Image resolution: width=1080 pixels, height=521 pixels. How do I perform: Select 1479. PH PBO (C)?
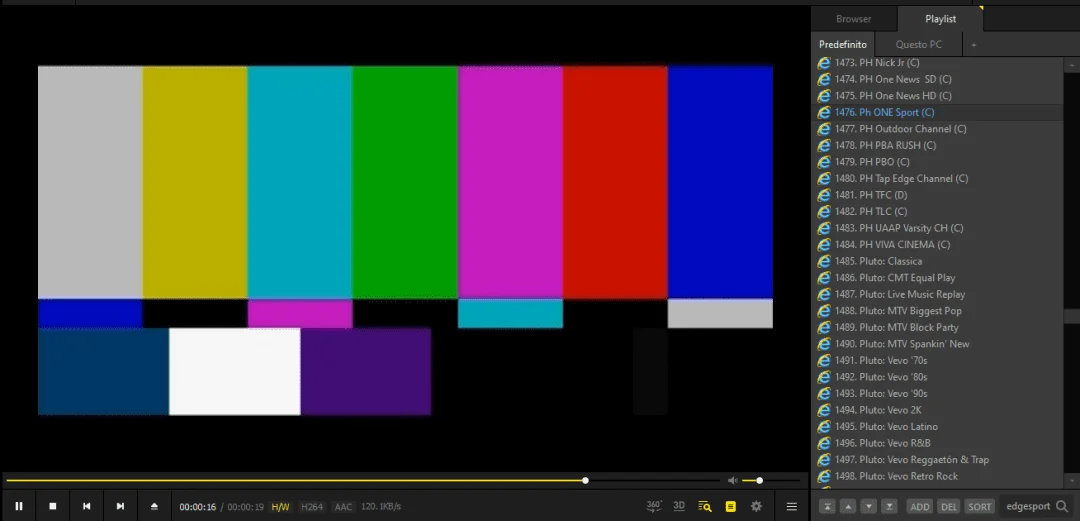937,162
